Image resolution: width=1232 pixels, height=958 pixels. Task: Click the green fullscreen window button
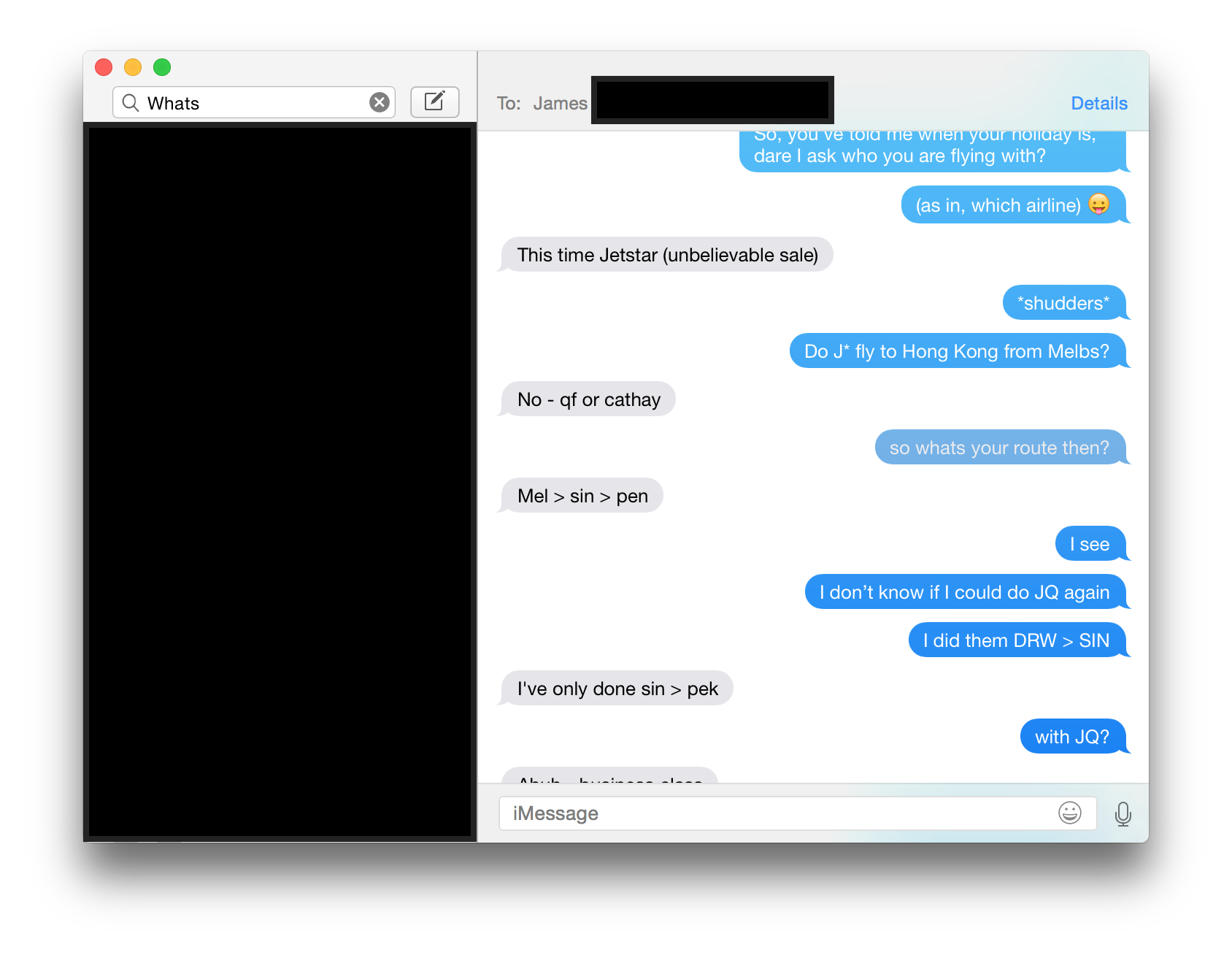(x=162, y=67)
